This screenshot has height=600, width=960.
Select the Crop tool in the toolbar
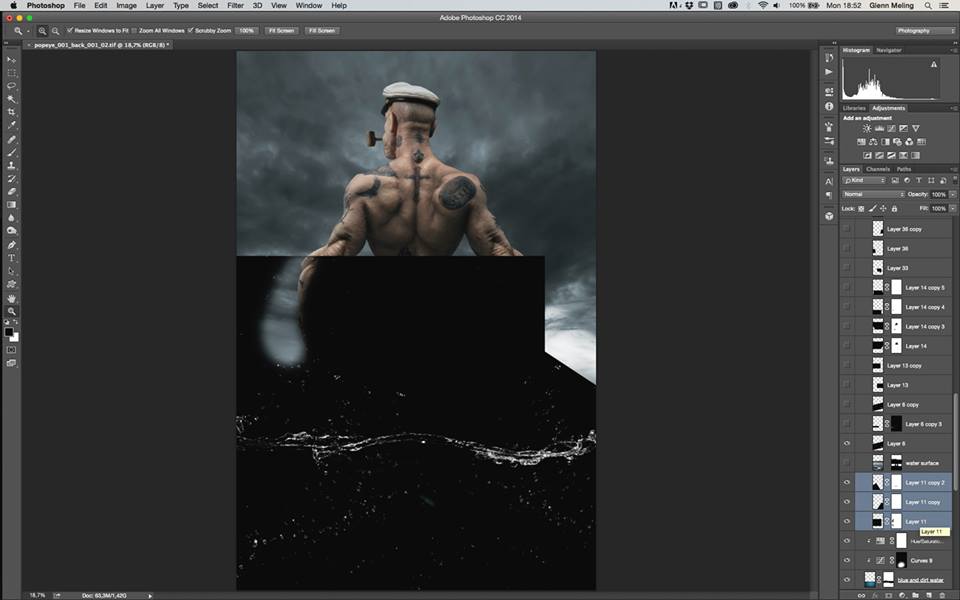coord(12,112)
